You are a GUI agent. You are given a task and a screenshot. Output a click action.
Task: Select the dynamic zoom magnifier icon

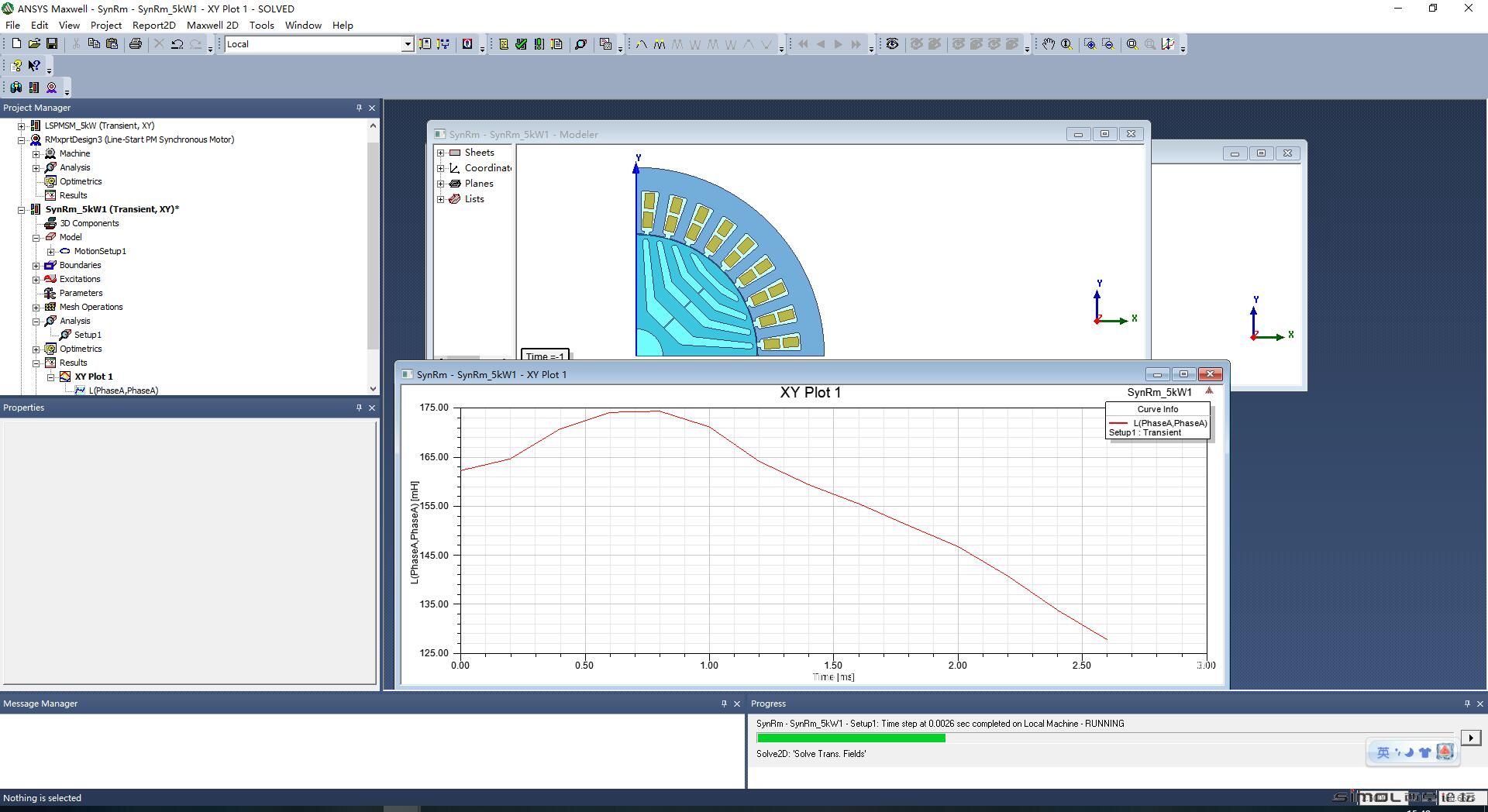point(1066,44)
